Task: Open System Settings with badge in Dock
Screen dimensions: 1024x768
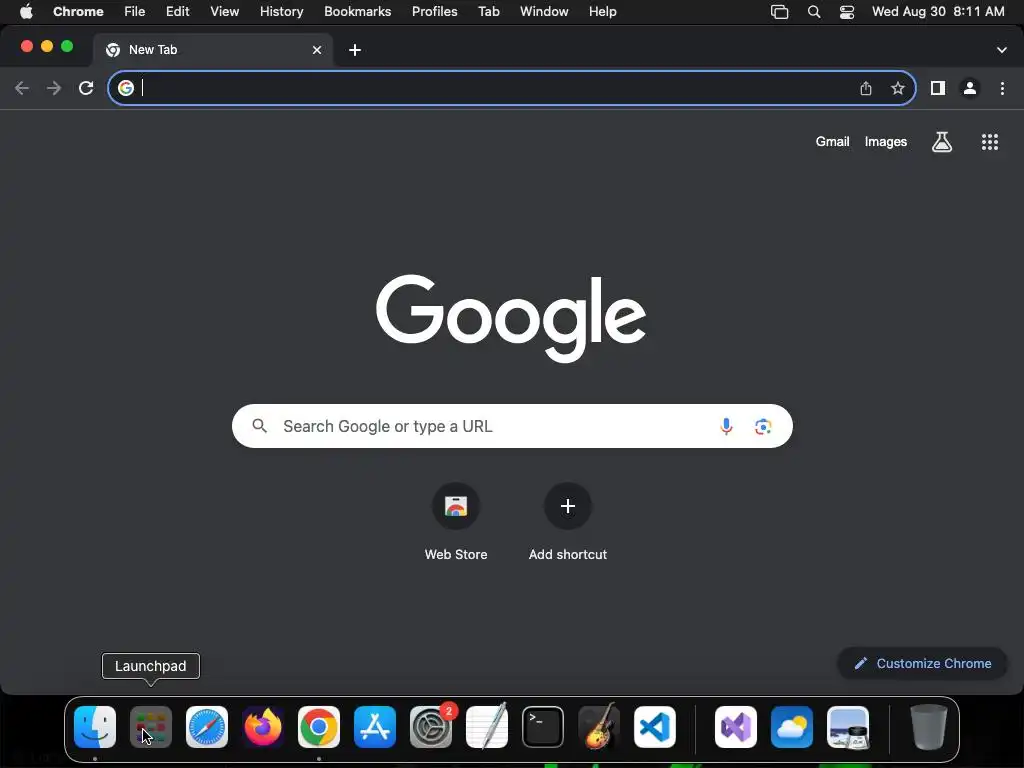Action: click(x=431, y=727)
